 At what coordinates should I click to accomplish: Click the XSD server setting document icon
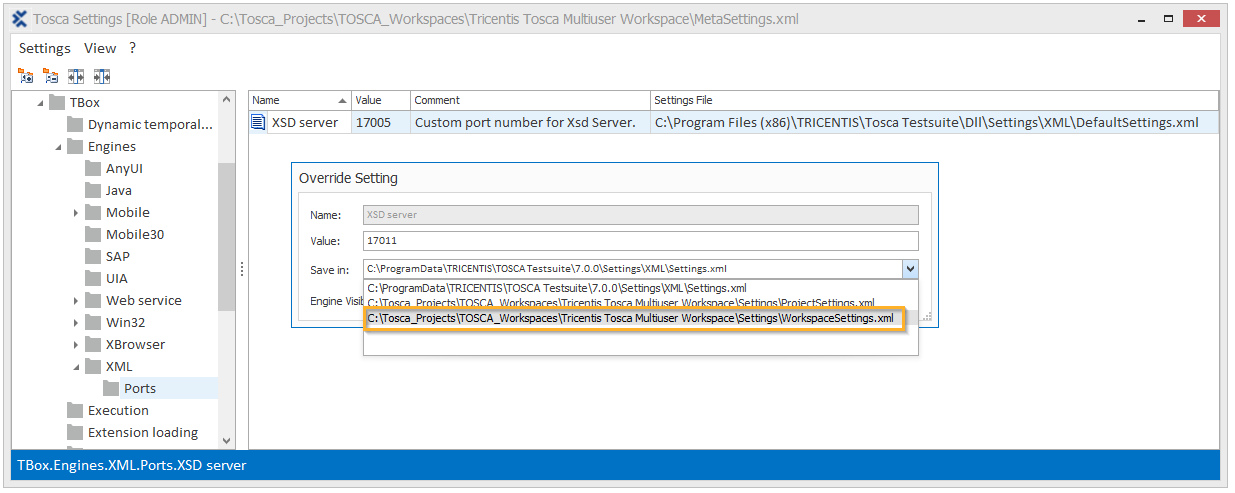258,122
